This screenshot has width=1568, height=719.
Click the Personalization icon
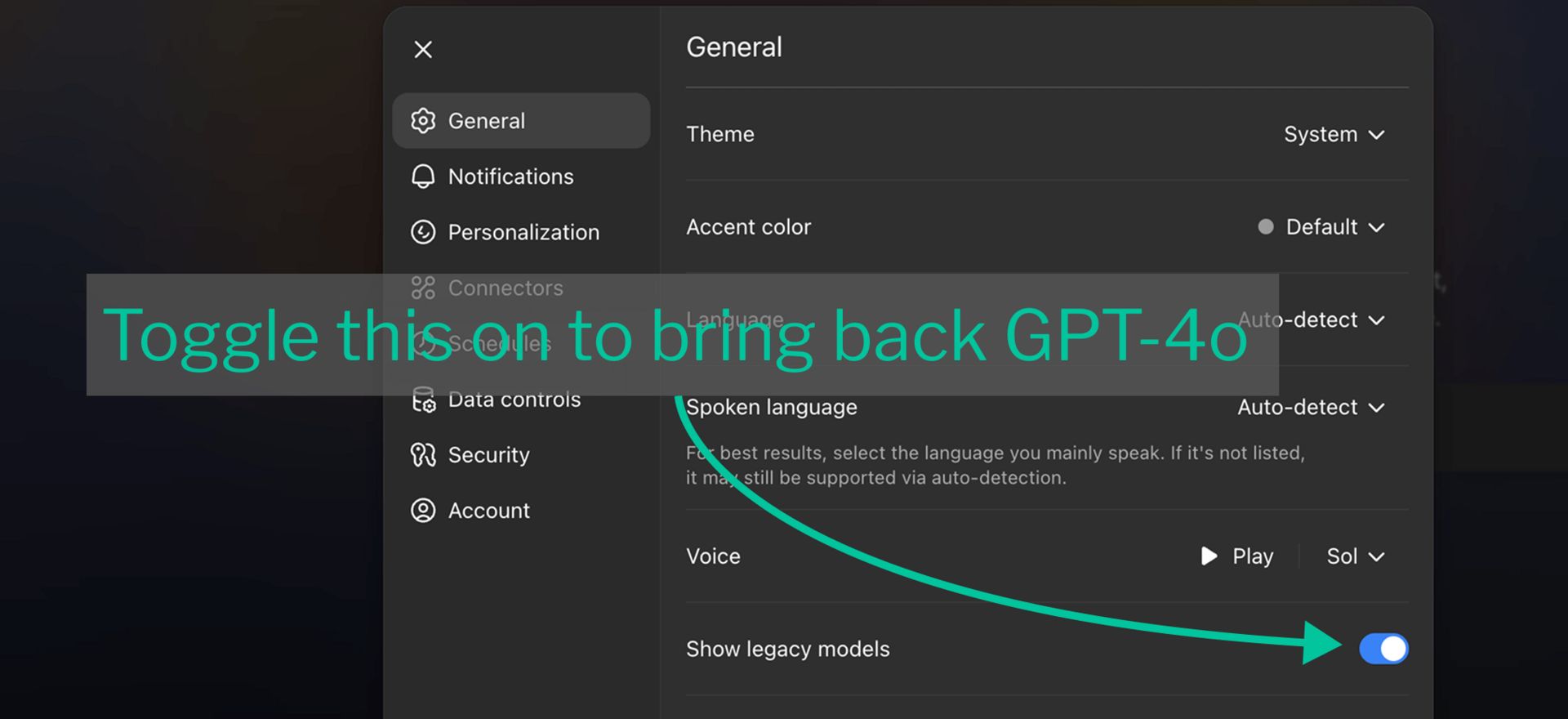click(423, 232)
